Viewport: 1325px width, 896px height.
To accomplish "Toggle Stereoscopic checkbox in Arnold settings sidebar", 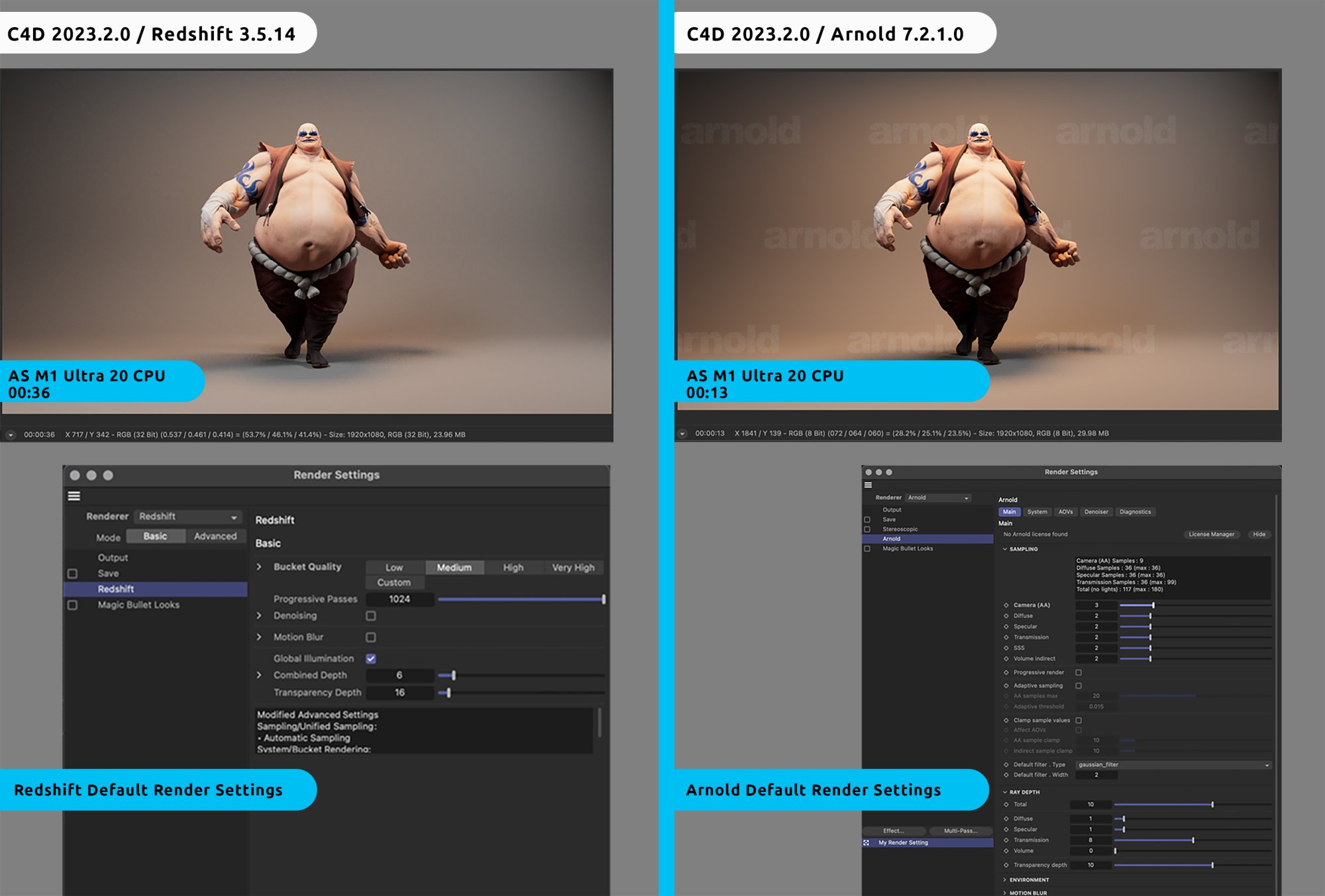I will [x=867, y=529].
